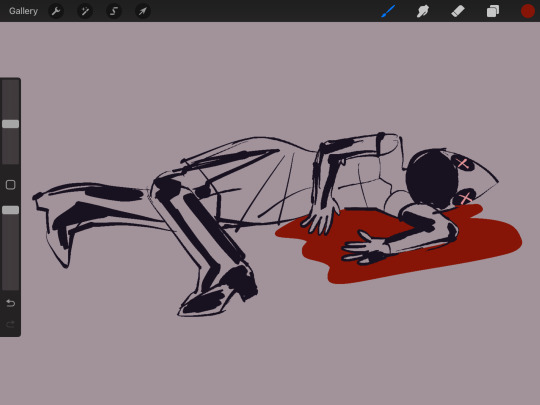Open the red color picker swatch

[x=527, y=11]
